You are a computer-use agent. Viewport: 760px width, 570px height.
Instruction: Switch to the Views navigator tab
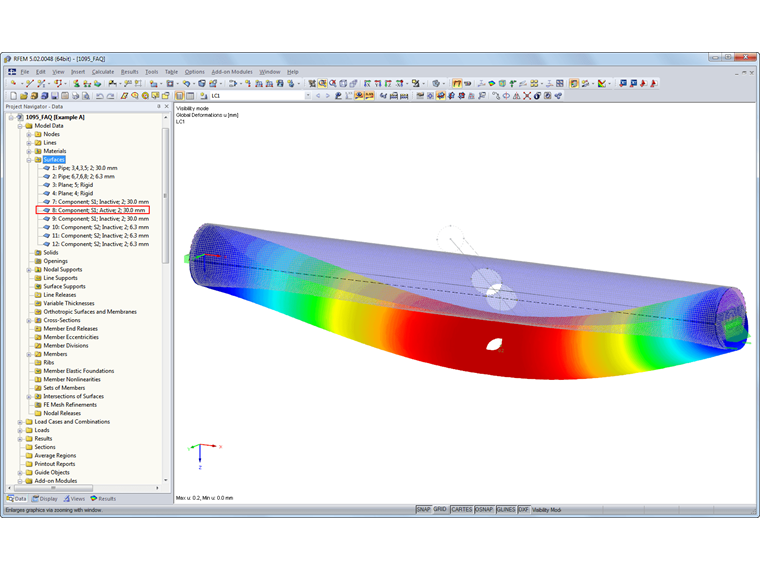click(x=74, y=499)
